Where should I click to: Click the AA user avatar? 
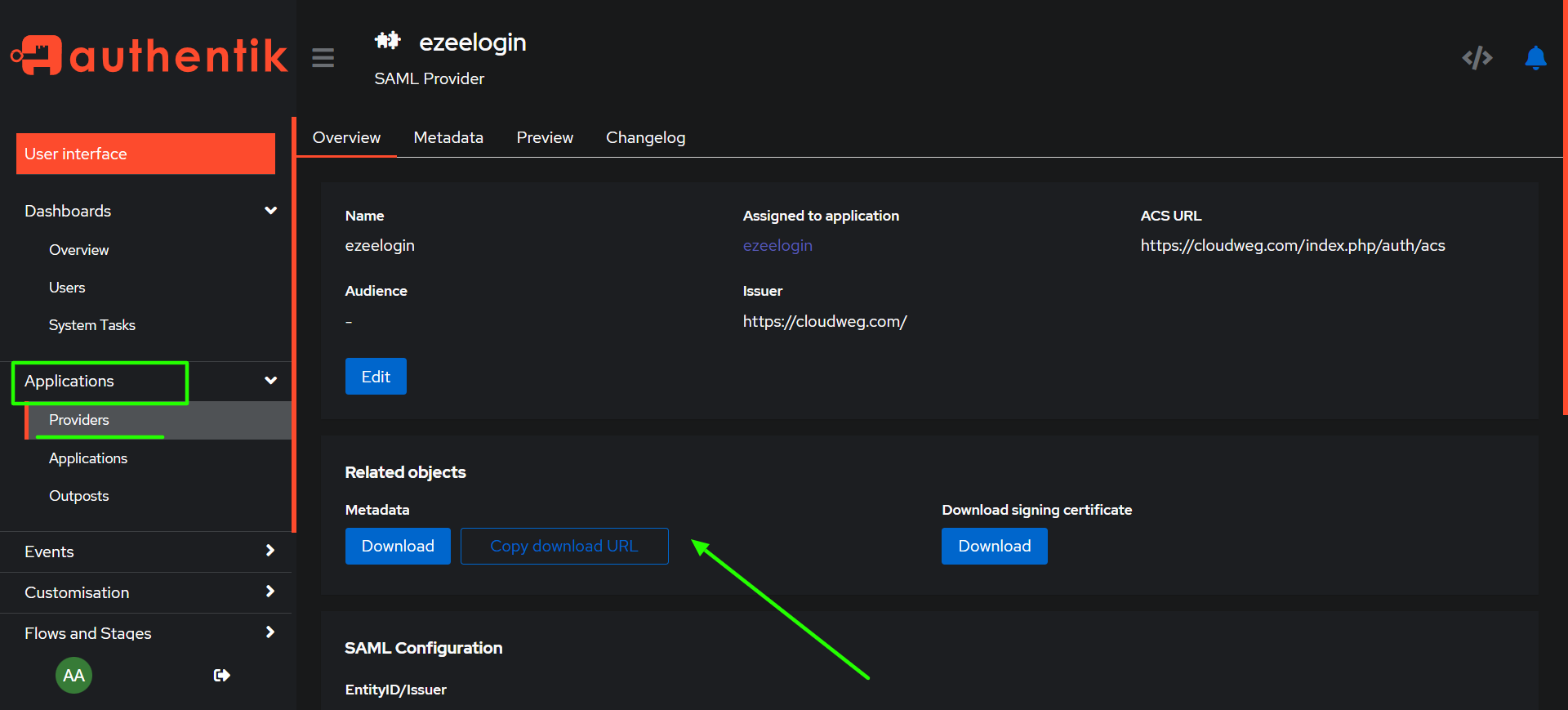click(x=73, y=675)
